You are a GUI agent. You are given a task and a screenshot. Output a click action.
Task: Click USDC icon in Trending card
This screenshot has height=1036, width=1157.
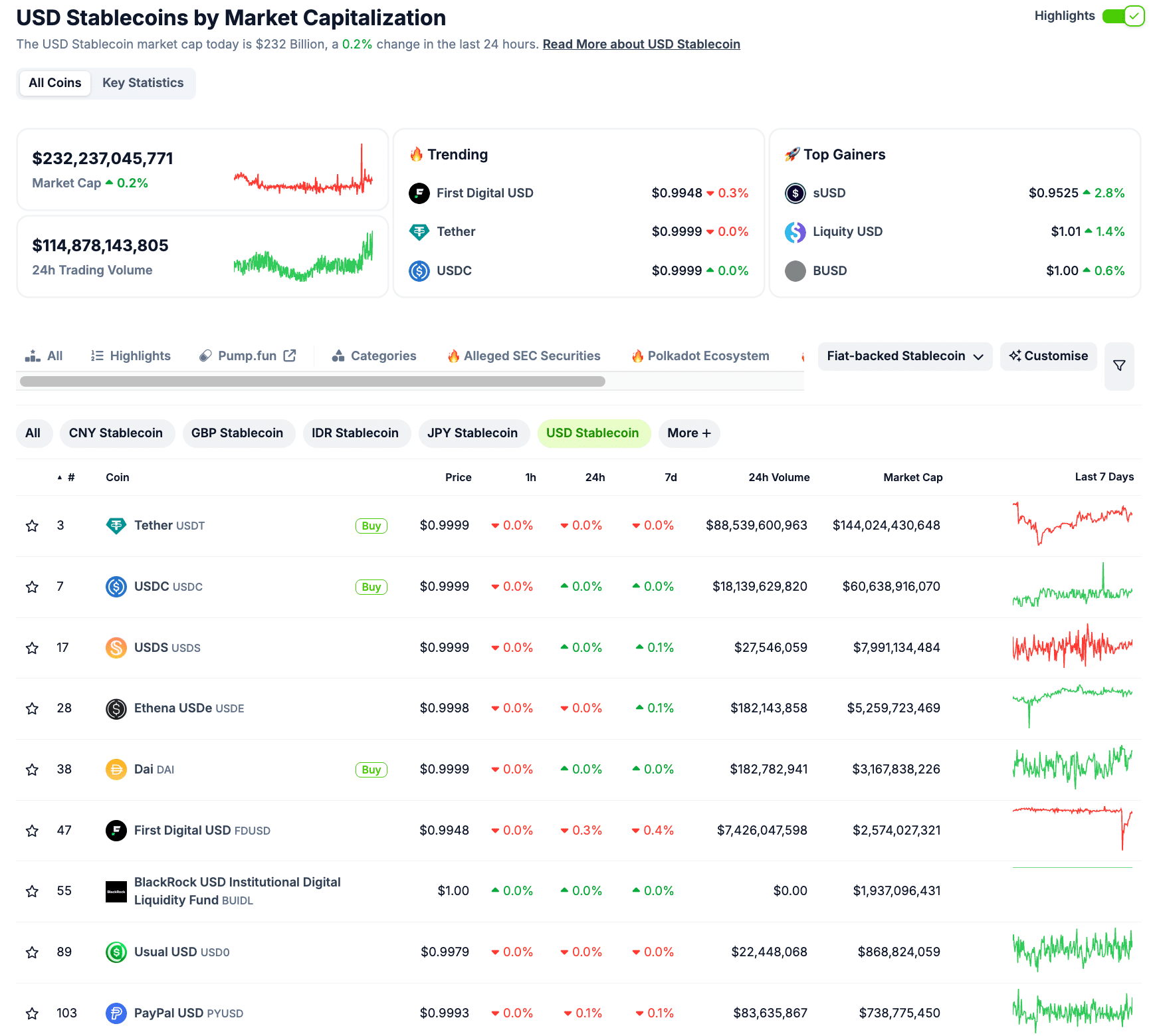point(419,271)
